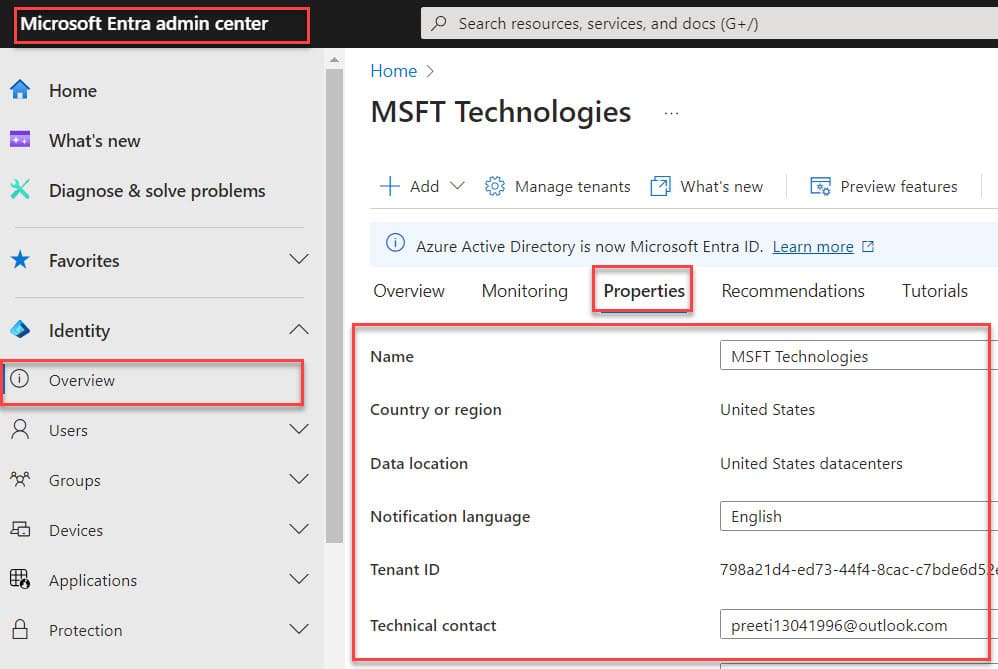The height and width of the screenshot is (669, 998).
Task: Click the Data location label
Action: tap(419, 463)
